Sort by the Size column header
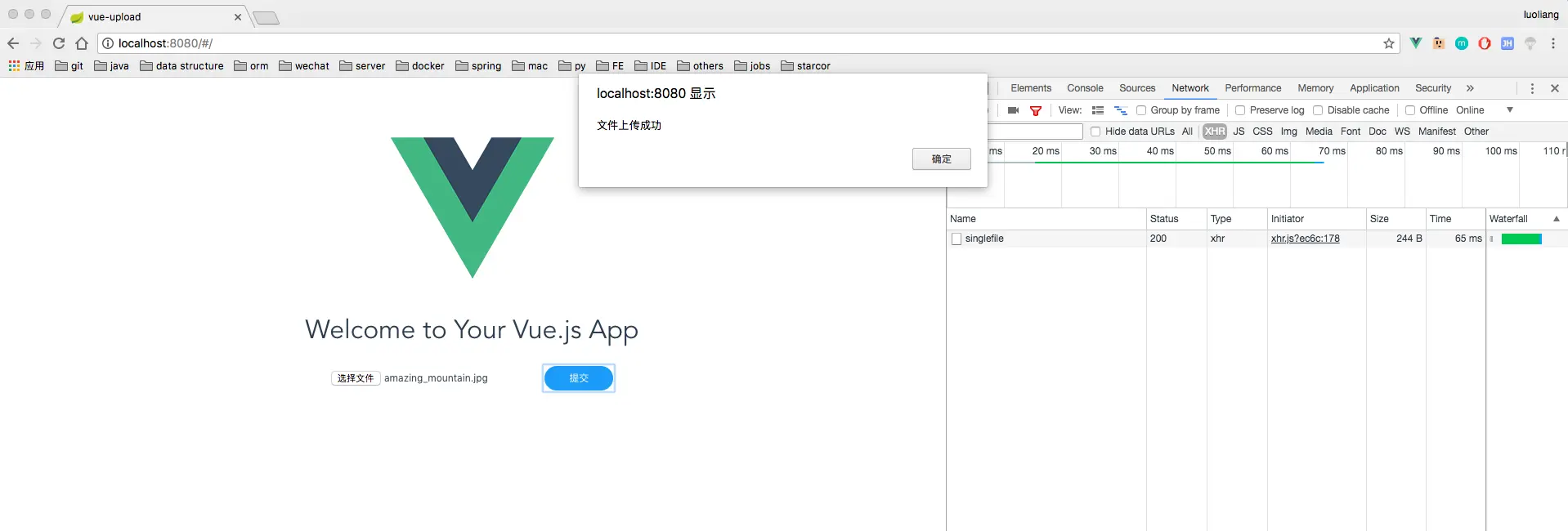Viewport: 1568px width, 531px height. 1396,219
